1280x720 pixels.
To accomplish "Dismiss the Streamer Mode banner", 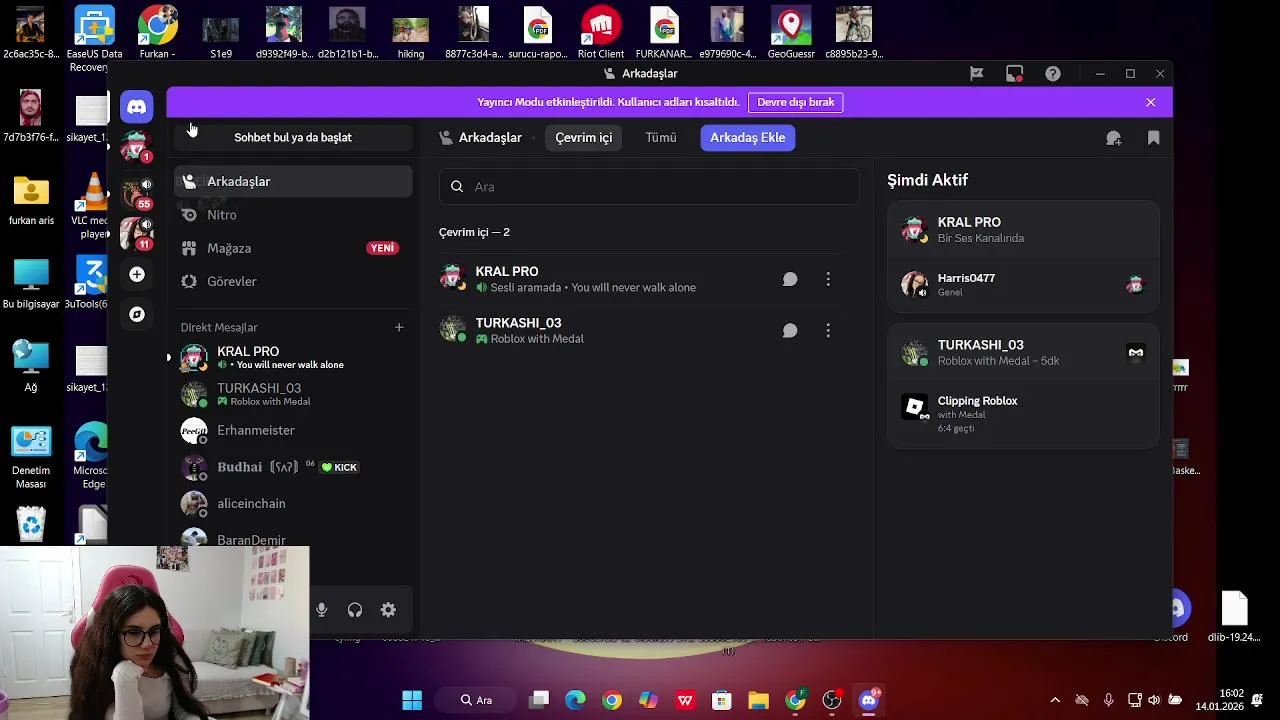I will (x=1150, y=102).
